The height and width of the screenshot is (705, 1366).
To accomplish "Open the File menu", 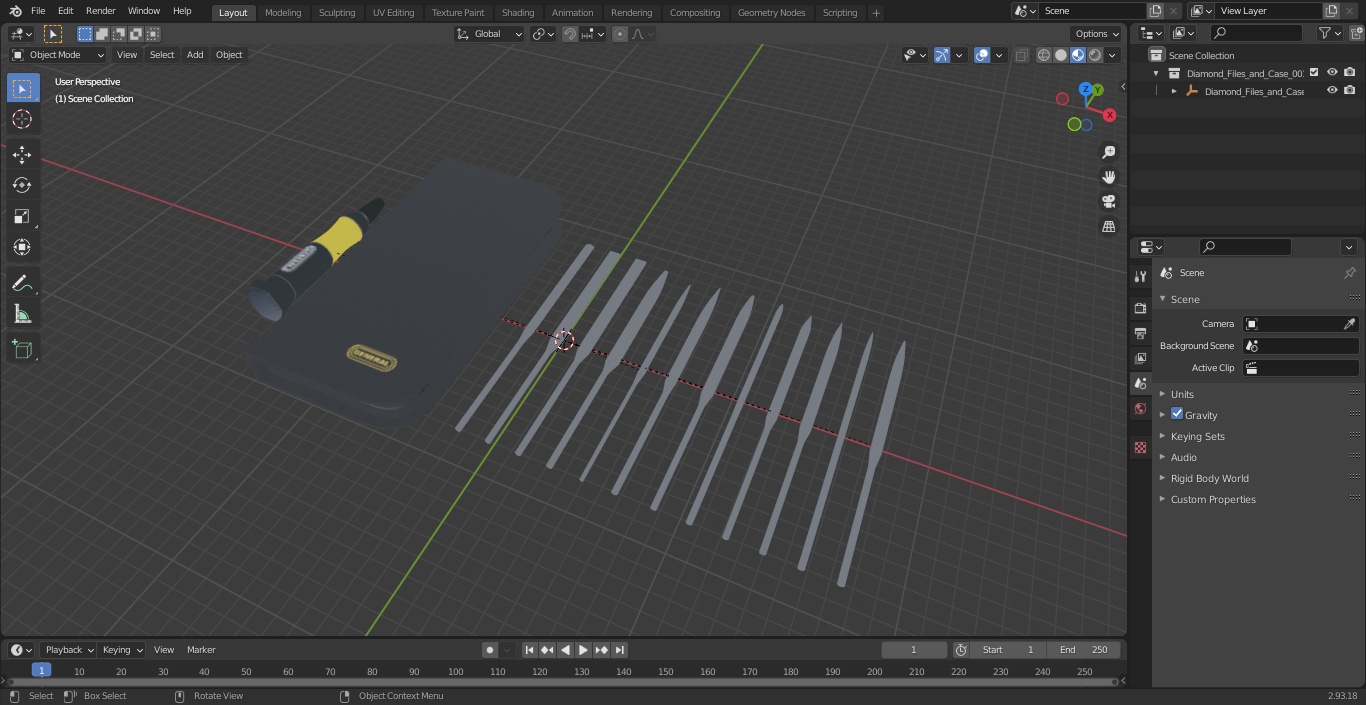I will click(x=38, y=11).
